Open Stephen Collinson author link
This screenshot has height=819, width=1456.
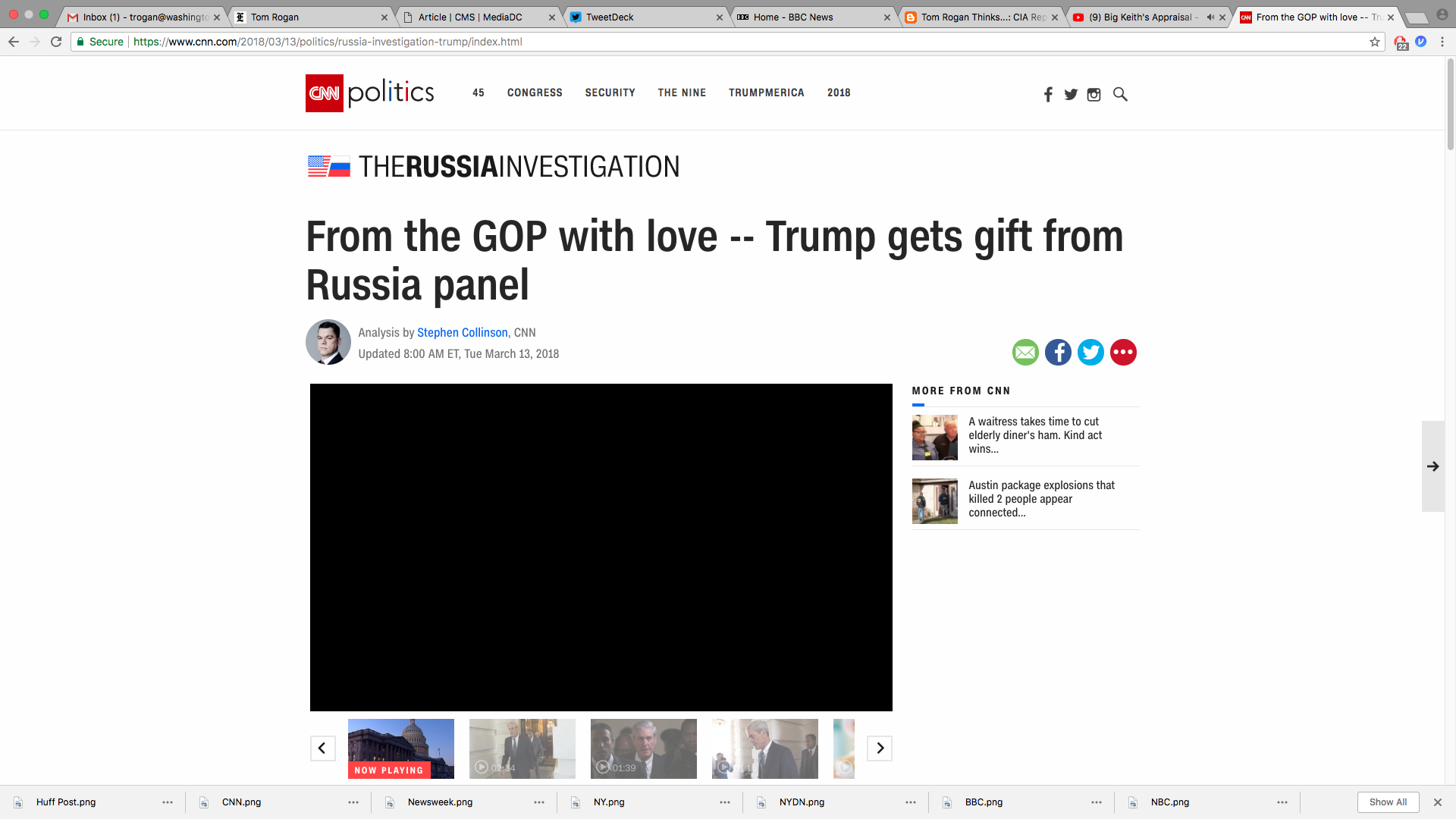(x=463, y=333)
